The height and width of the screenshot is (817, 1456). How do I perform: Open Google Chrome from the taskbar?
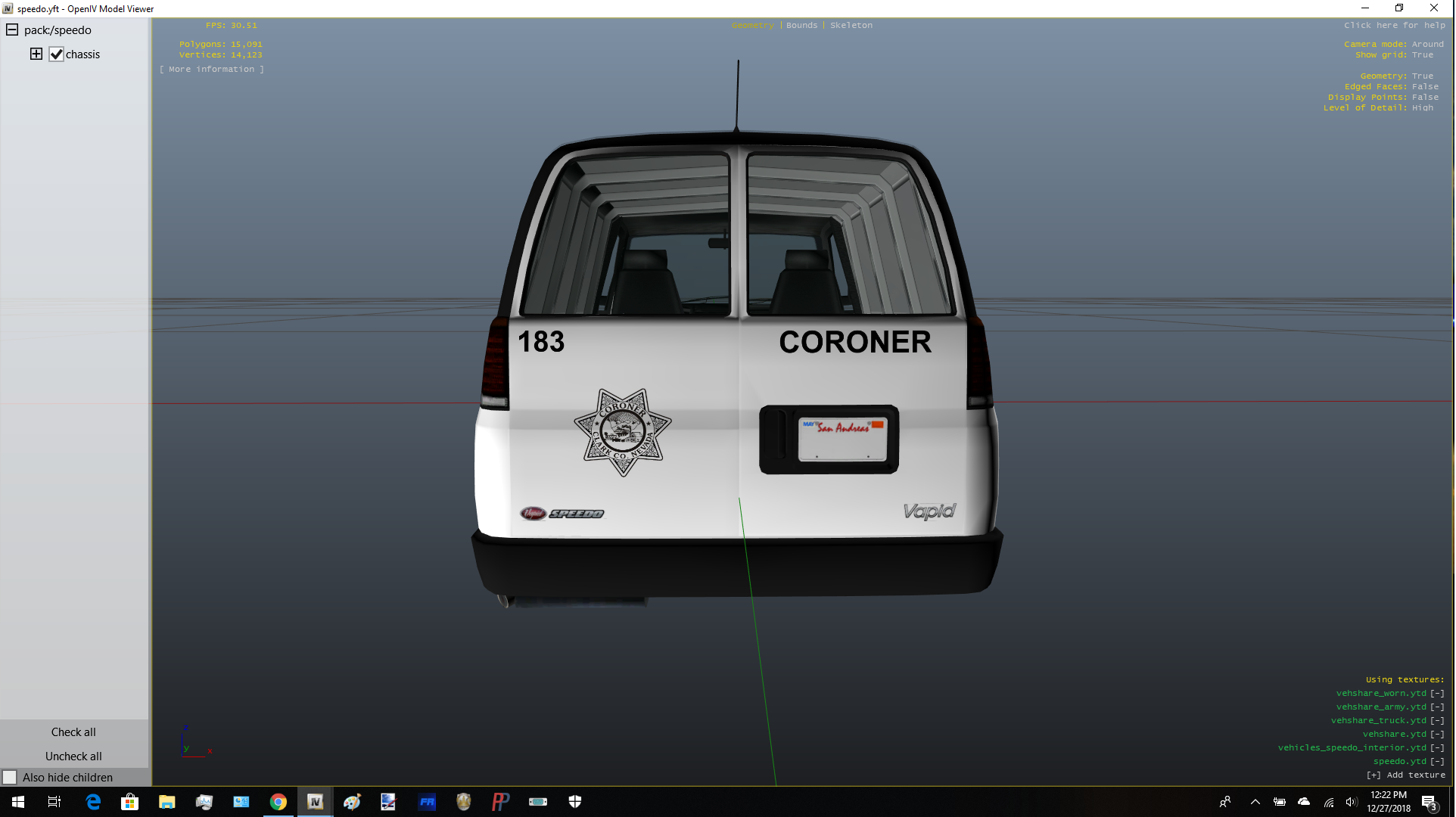coord(278,802)
